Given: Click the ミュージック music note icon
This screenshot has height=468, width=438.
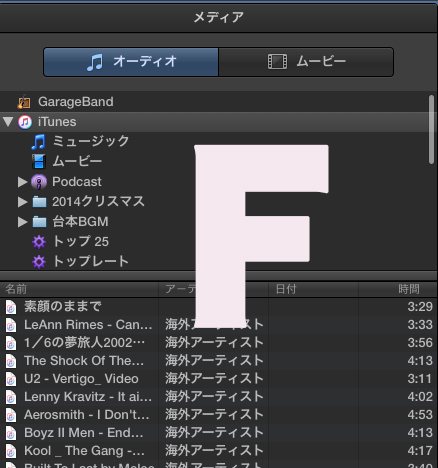Looking at the screenshot, I should point(38,142).
